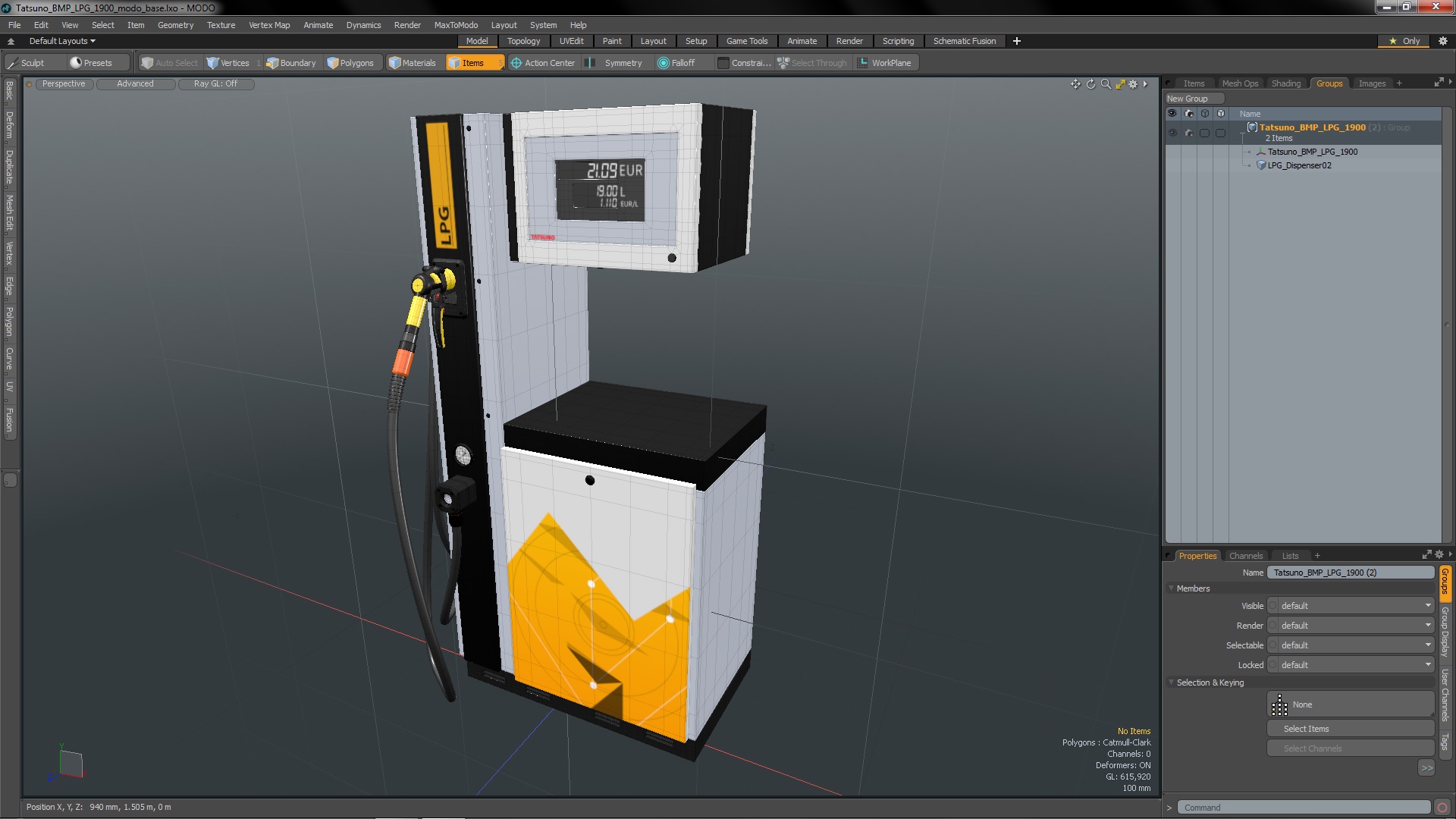Viewport: 1456px width, 819px height.
Task: Open the Selectable default dropdown
Action: point(1355,645)
